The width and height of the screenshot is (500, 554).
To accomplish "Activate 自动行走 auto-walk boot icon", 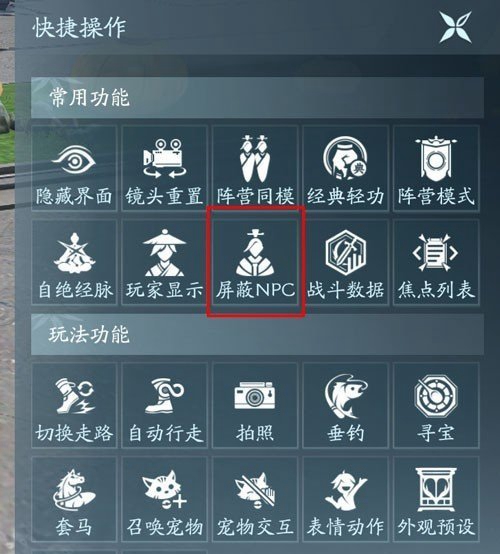I will tap(164, 405).
